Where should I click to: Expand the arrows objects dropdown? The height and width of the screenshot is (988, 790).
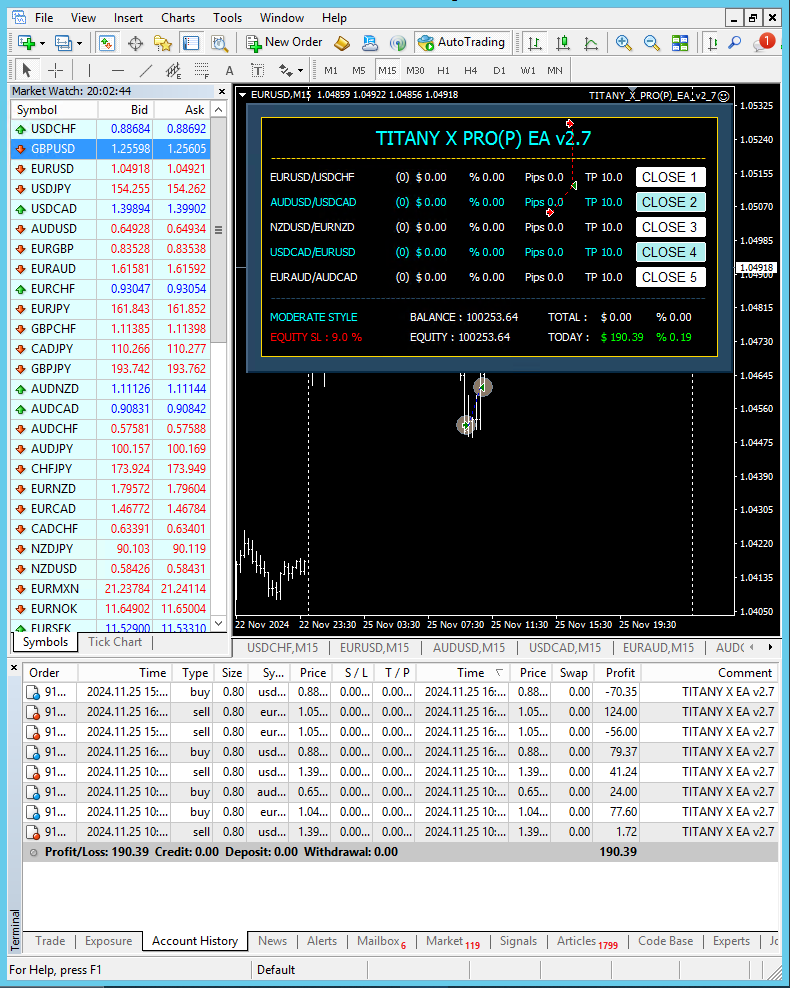tap(300, 70)
